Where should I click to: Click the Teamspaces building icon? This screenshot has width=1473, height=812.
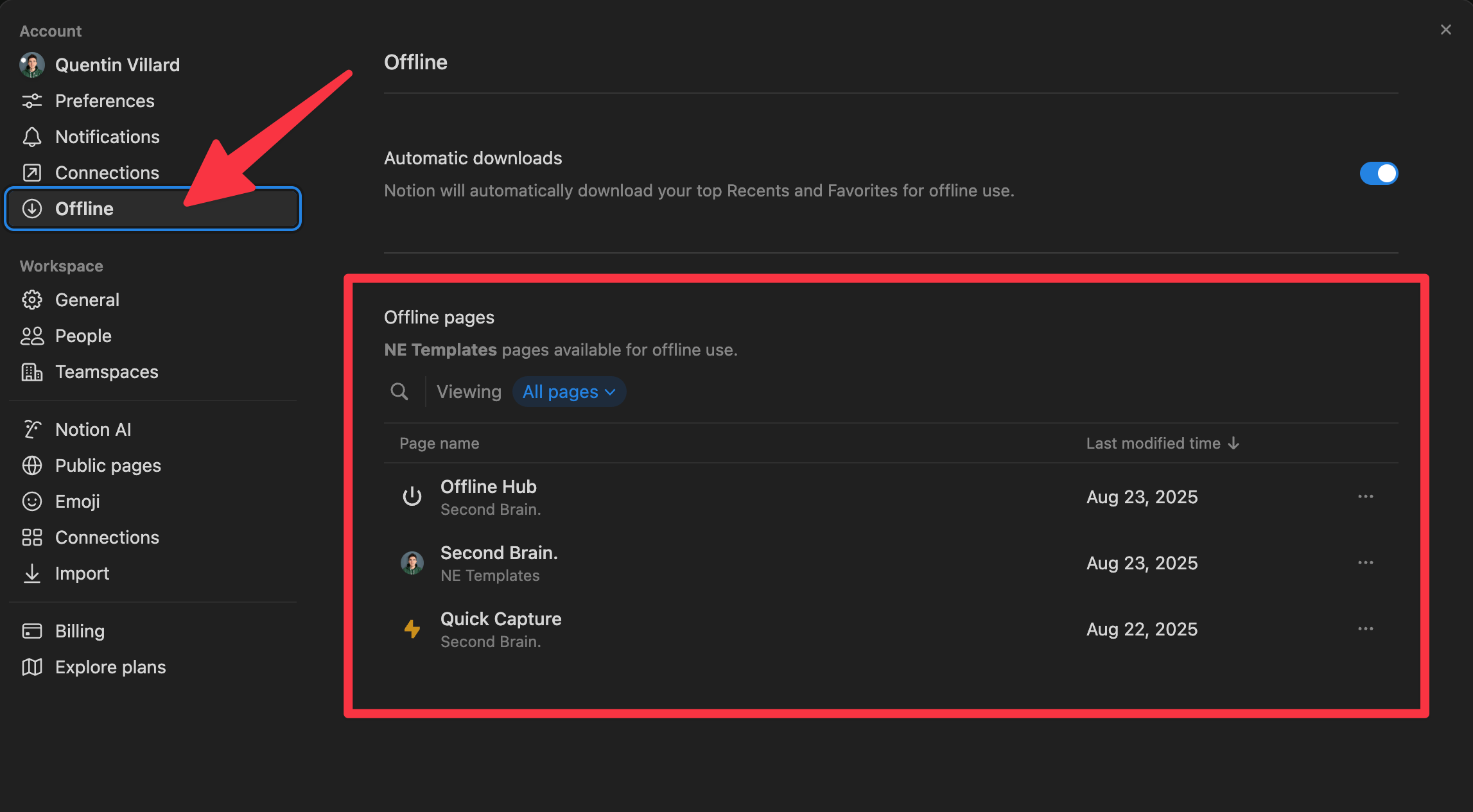32,372
